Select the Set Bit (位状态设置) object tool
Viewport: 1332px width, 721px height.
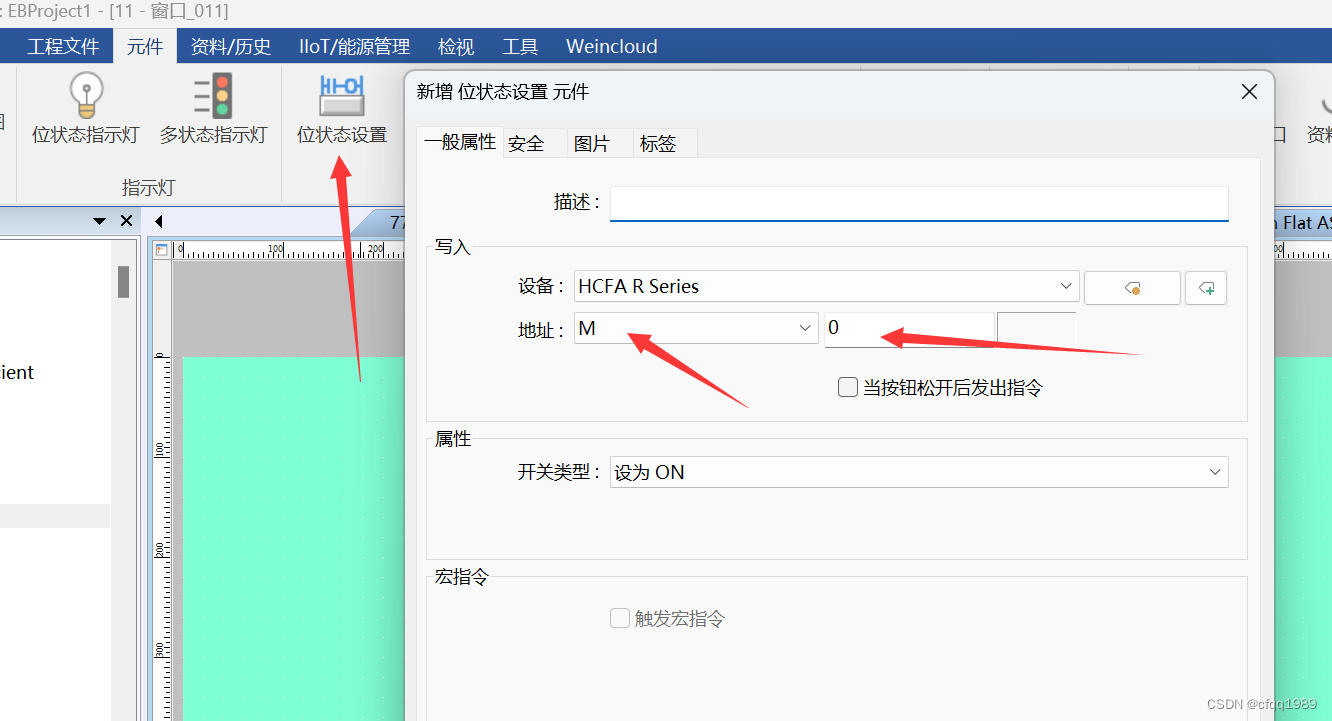tap(342, 110)
